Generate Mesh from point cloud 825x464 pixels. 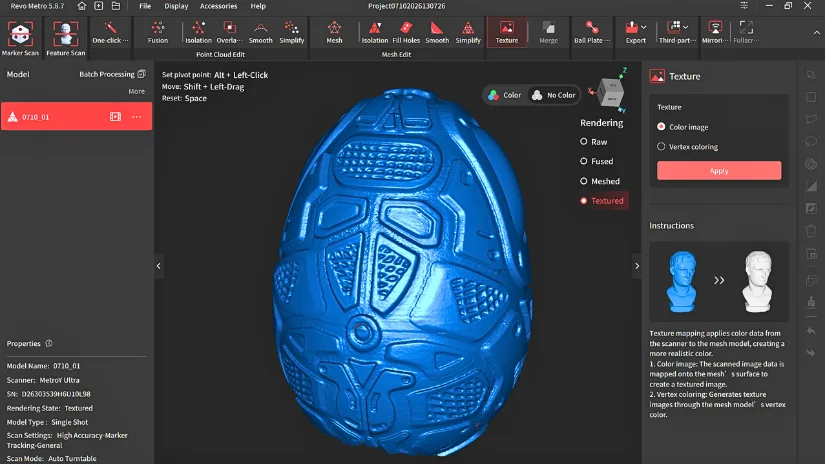click(x=334, y=33)
